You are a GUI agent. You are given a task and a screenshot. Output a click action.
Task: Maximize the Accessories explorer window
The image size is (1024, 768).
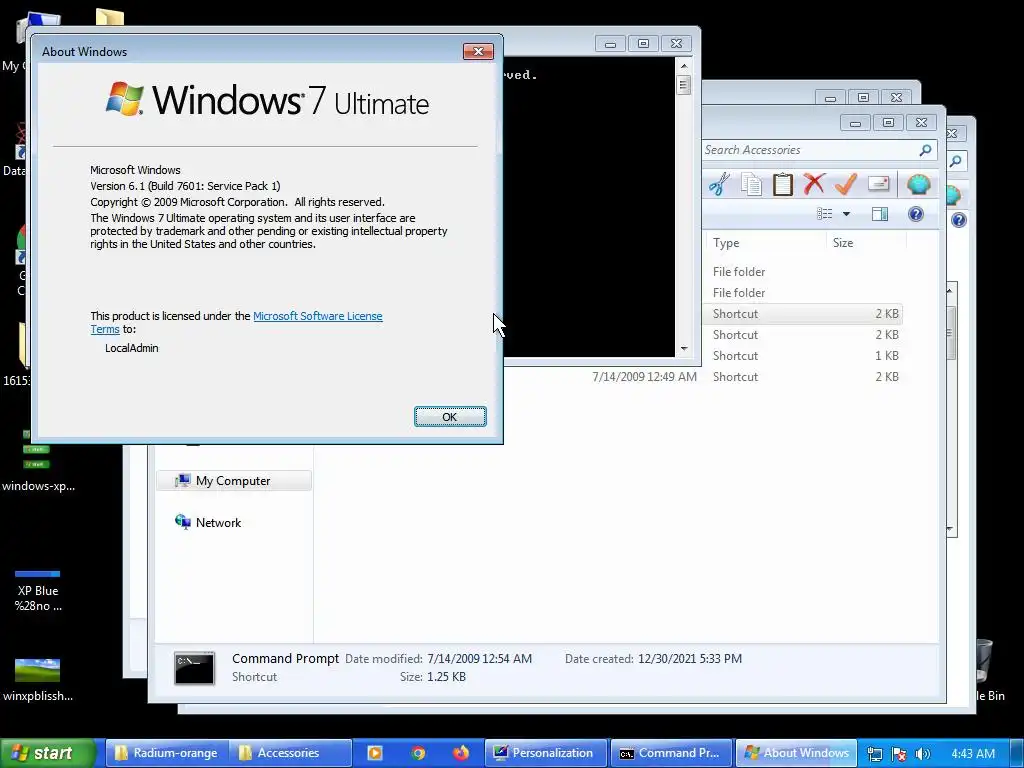(888, 123)
